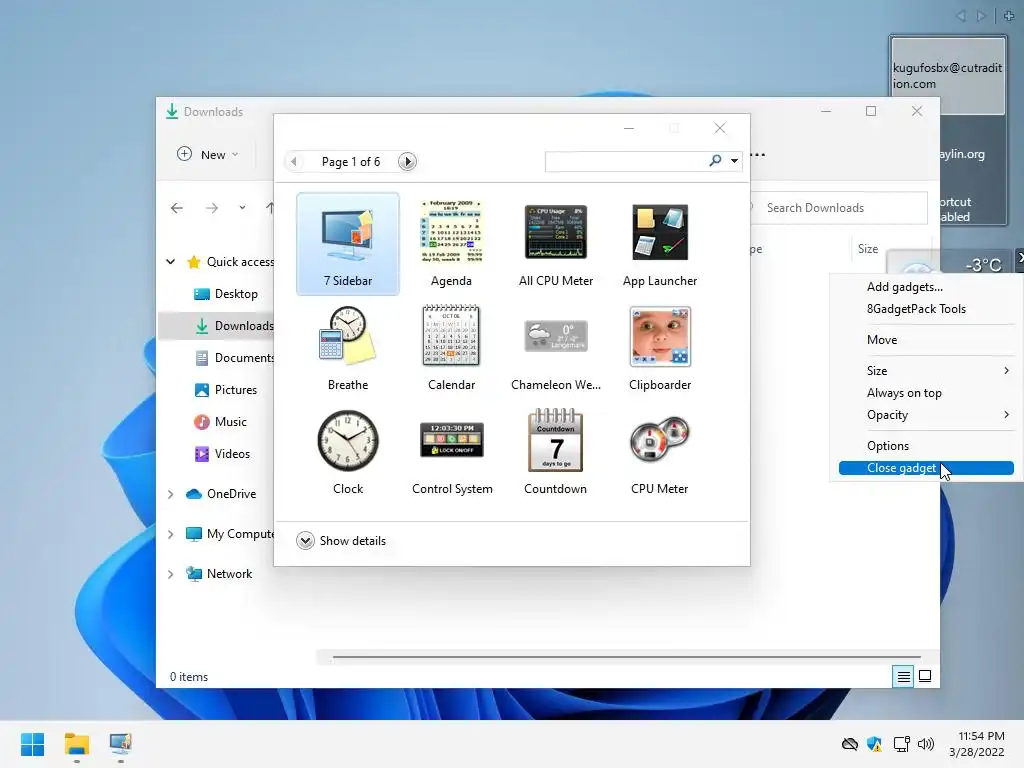Click the Search Downloads field

click(x=839, y=208)
